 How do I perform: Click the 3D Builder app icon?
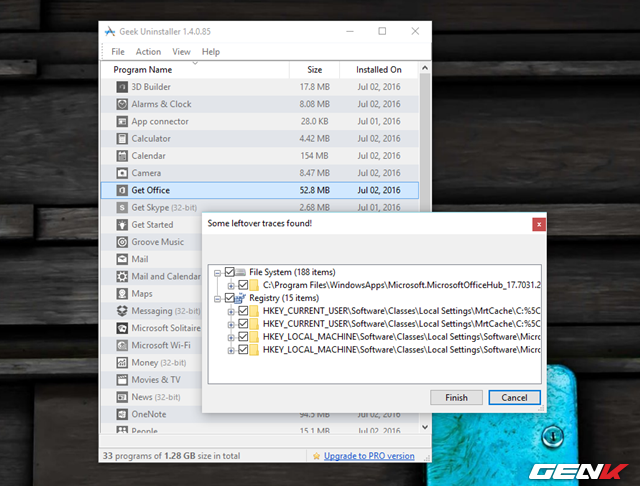pyautogui.click(x=122, y=87)
